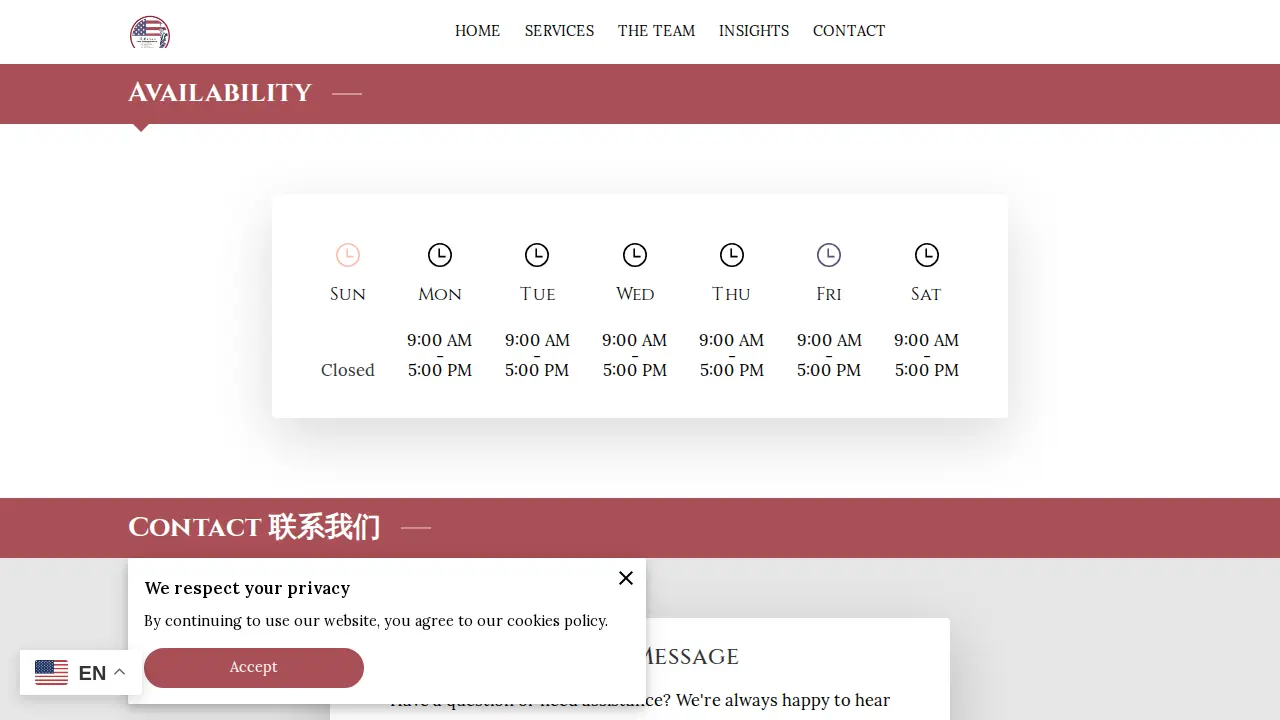Expand the EN language selector arrow
Image resolution: width=1280 pixels, height=720 pixels.
click(x=120, y=672)
